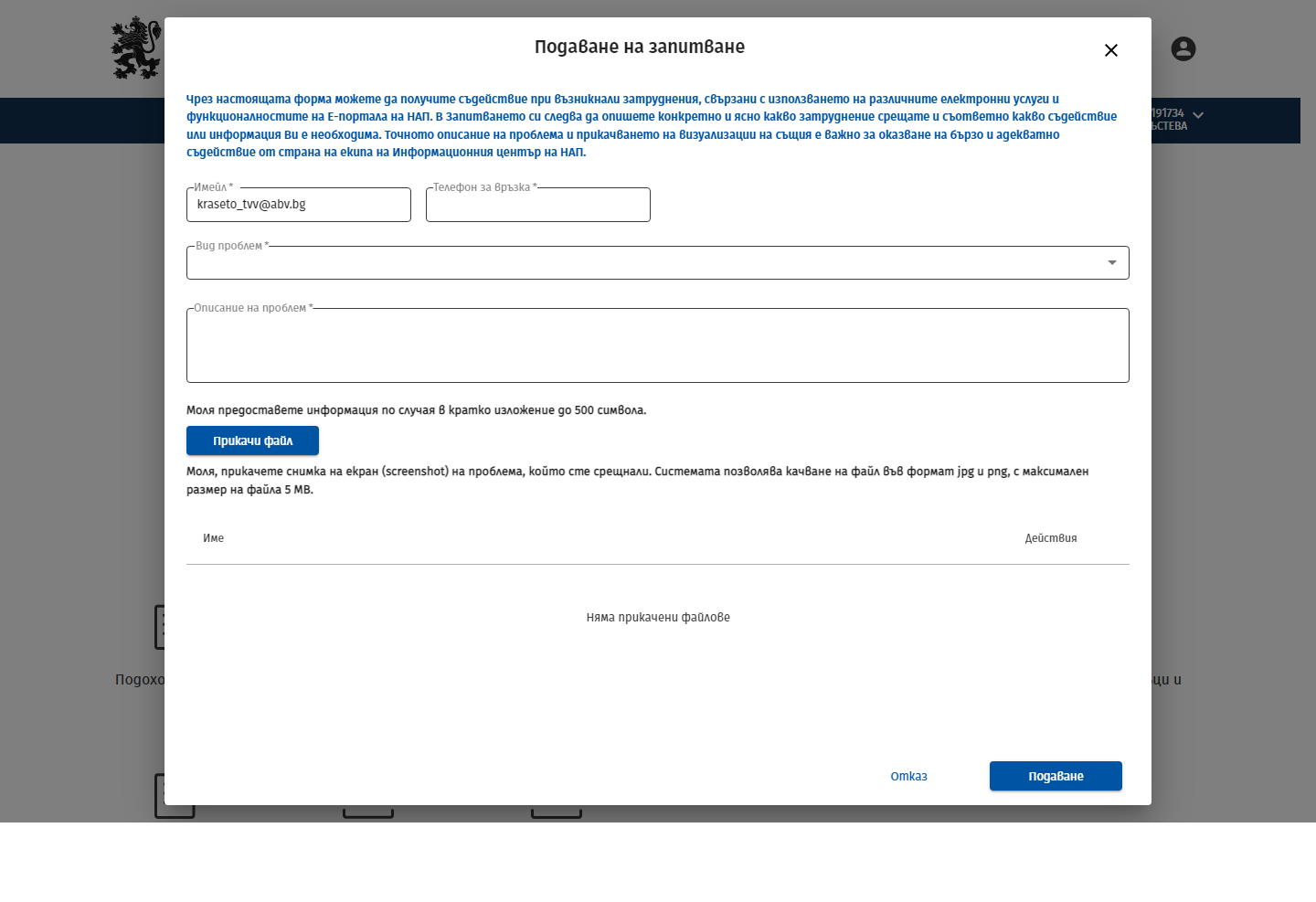The height and width of the screenshot is (902, 1316).
Task: Expand the chevron next to 191734
Action: (1198, 116)
